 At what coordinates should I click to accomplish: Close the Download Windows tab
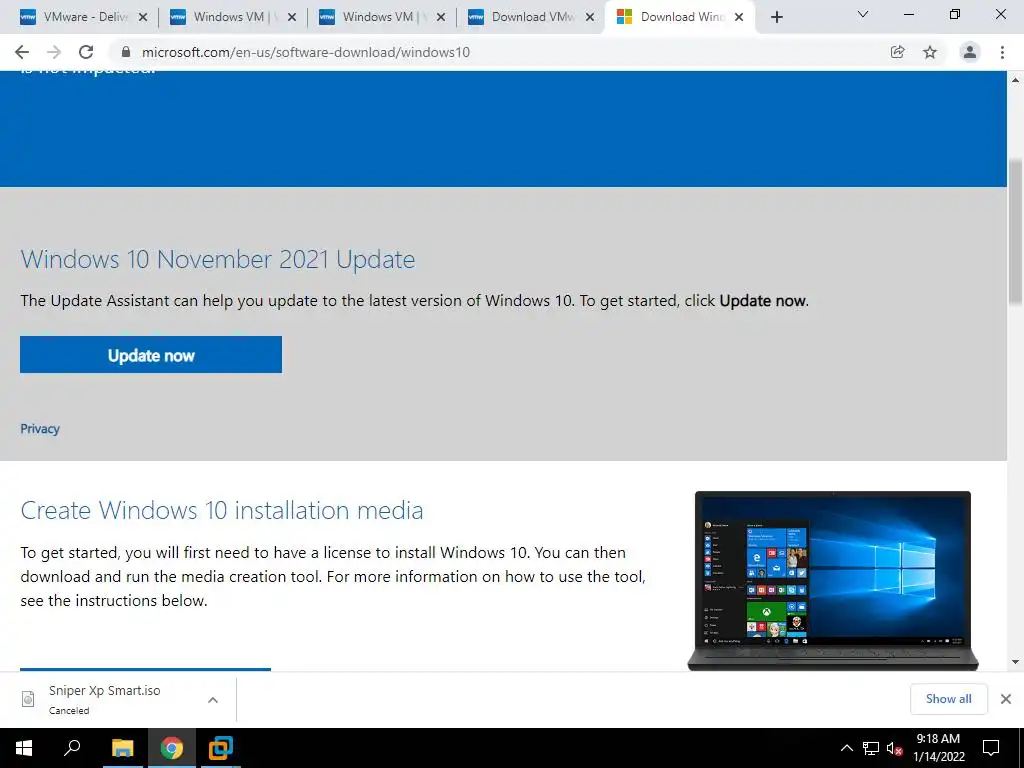[x=739, y=17]
